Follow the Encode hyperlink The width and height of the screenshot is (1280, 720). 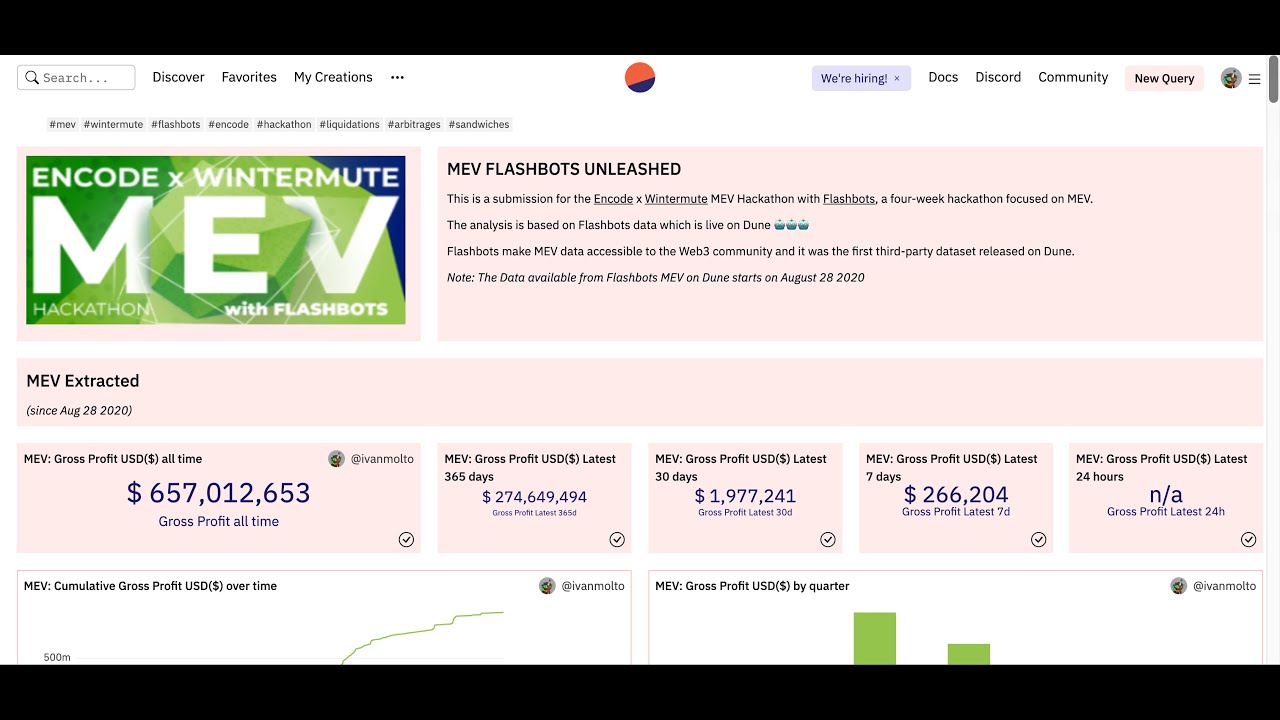click(613, 199)
